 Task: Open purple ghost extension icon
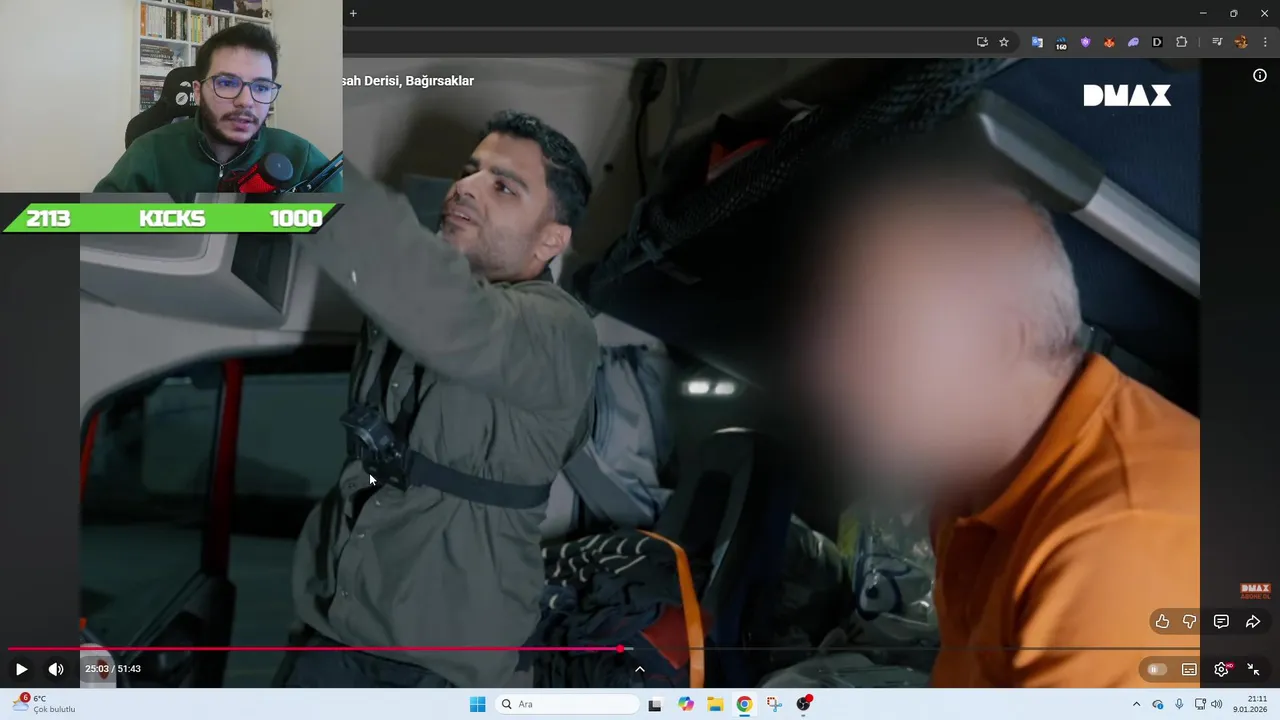pos(1133,42)
